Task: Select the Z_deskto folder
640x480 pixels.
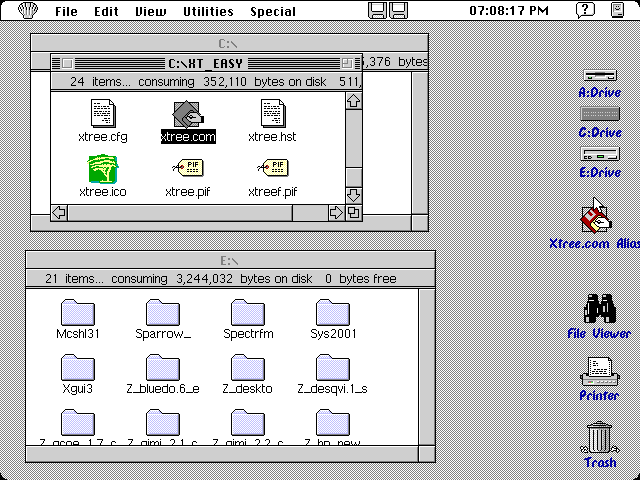Action: click(248, 367)
